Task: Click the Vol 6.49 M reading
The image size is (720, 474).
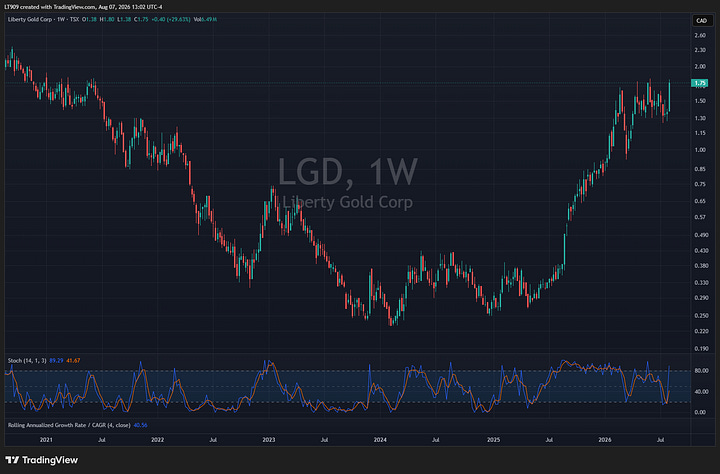Action: [205, 19]
